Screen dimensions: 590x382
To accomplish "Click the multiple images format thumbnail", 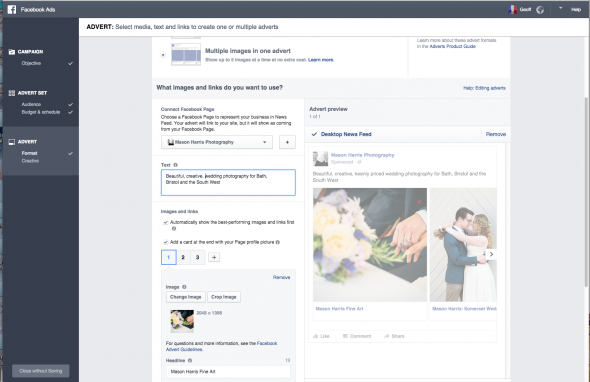I will coord(186,55).
